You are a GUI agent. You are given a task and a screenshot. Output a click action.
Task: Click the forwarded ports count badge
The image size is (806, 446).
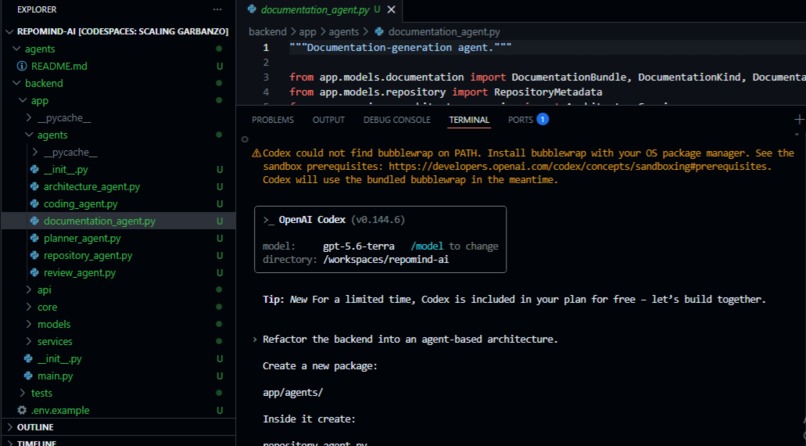pos(542,120)
